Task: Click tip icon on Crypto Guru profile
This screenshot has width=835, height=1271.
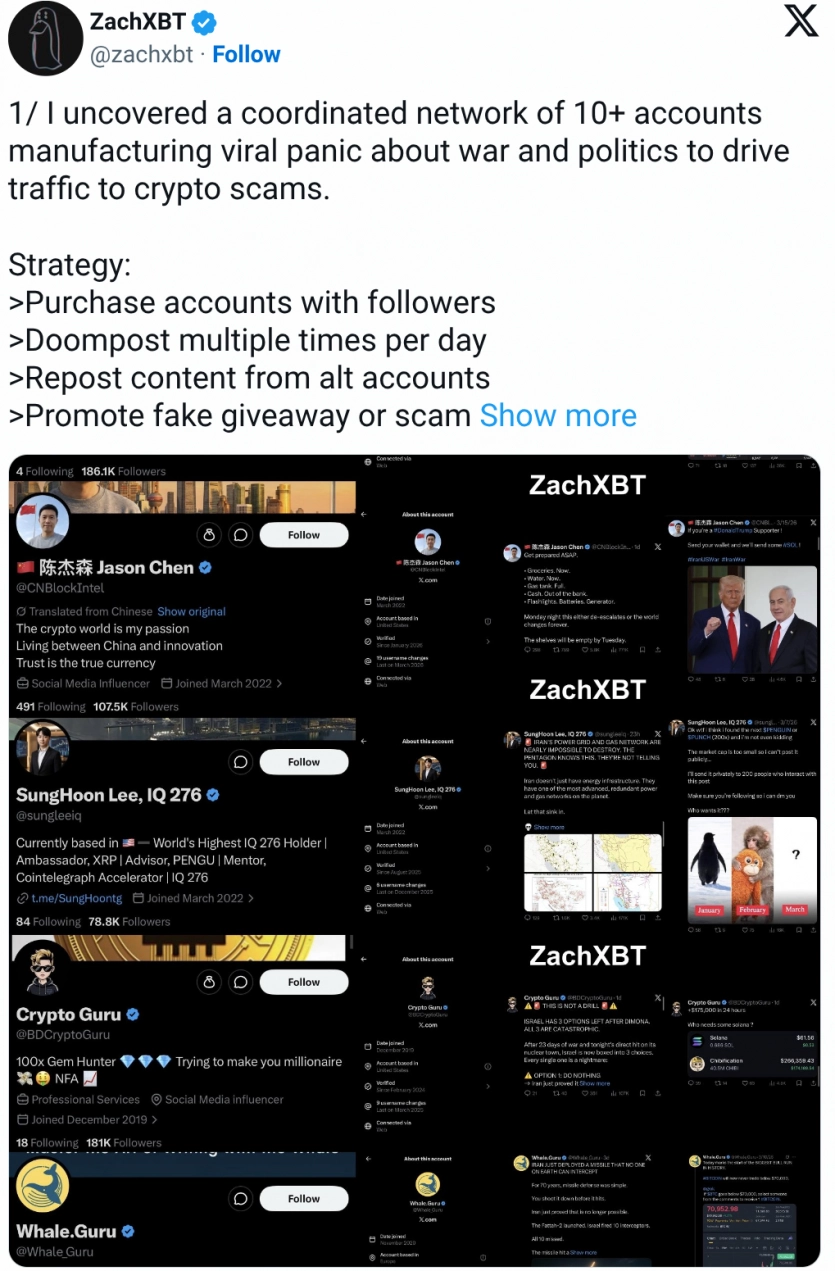Action: 209,982
